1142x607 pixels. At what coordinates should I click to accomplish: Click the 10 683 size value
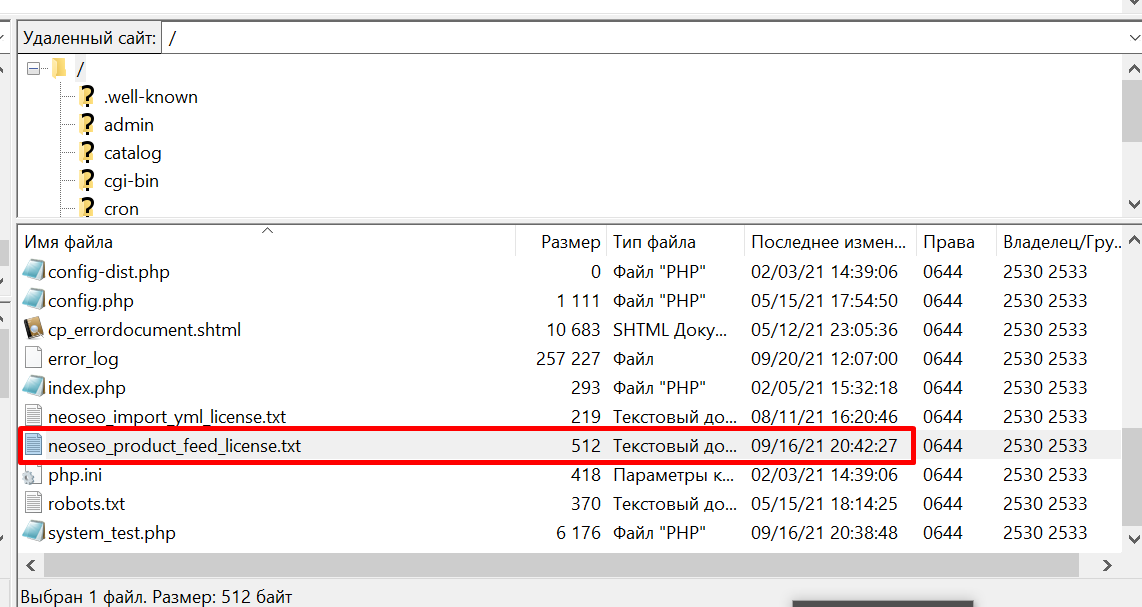(574, 330)
